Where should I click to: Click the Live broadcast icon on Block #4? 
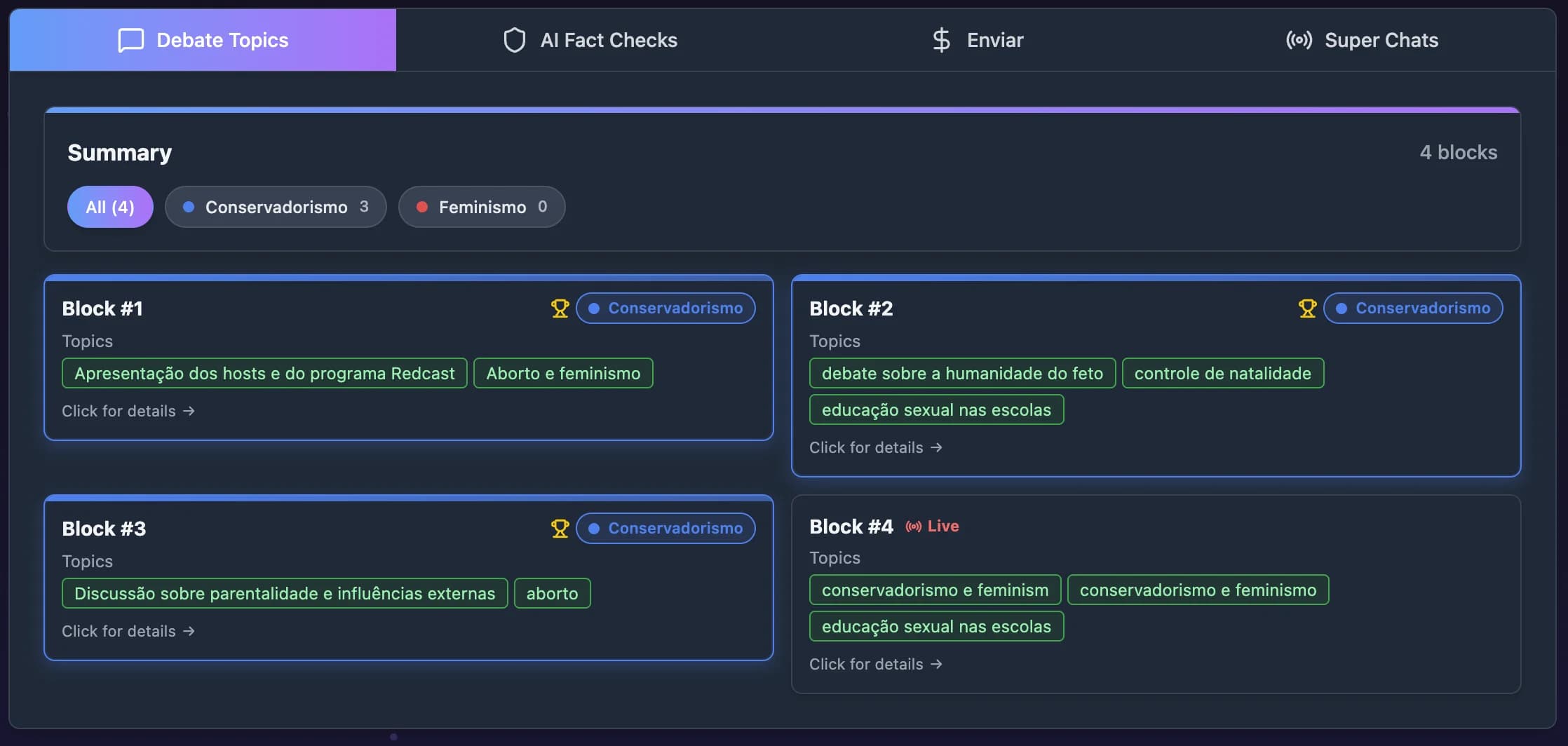point(912,526)
